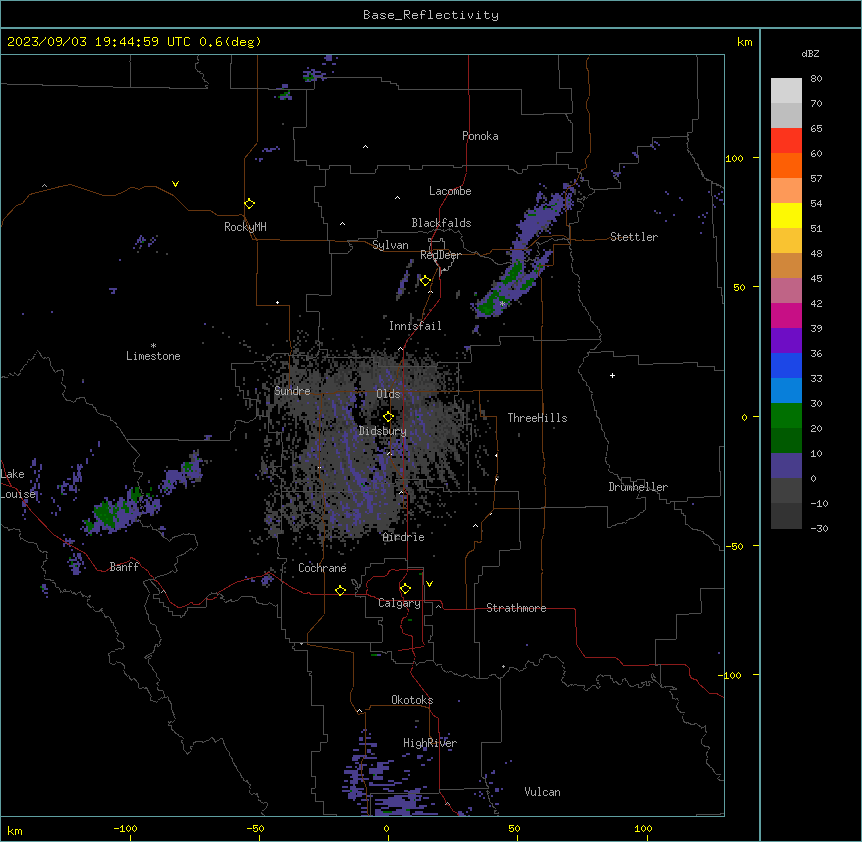862x842 pixels.
Task: Click the HighRiver label
Action: (x=430, y=743)
